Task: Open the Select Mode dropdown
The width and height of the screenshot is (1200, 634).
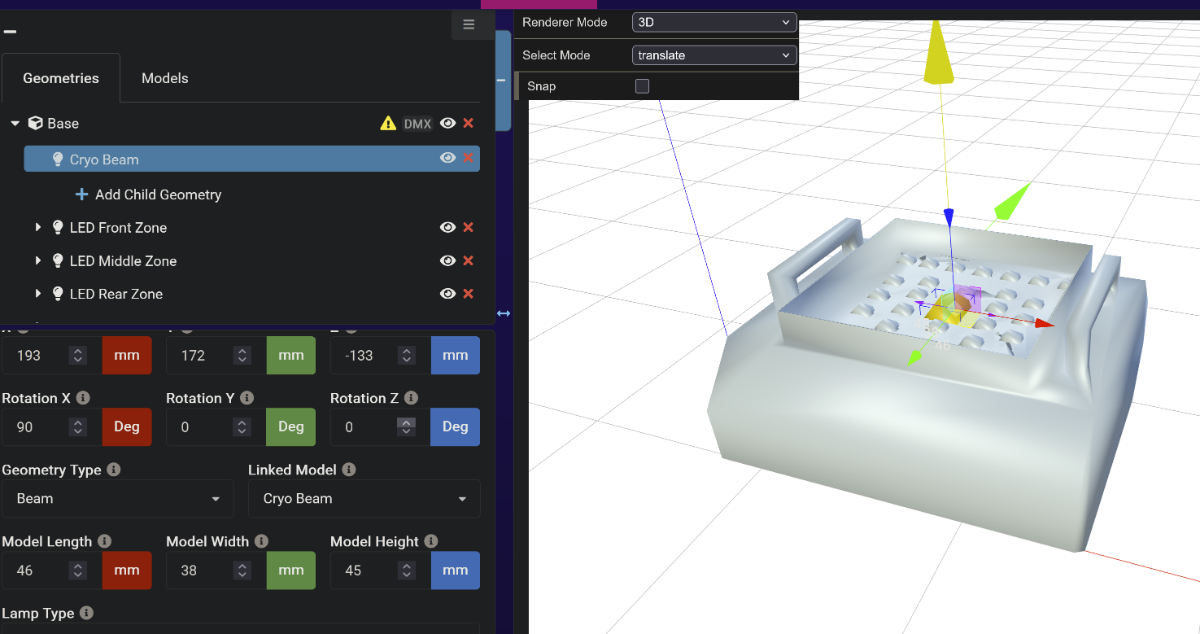Action: pyautogui.click(x=714, y=55)
